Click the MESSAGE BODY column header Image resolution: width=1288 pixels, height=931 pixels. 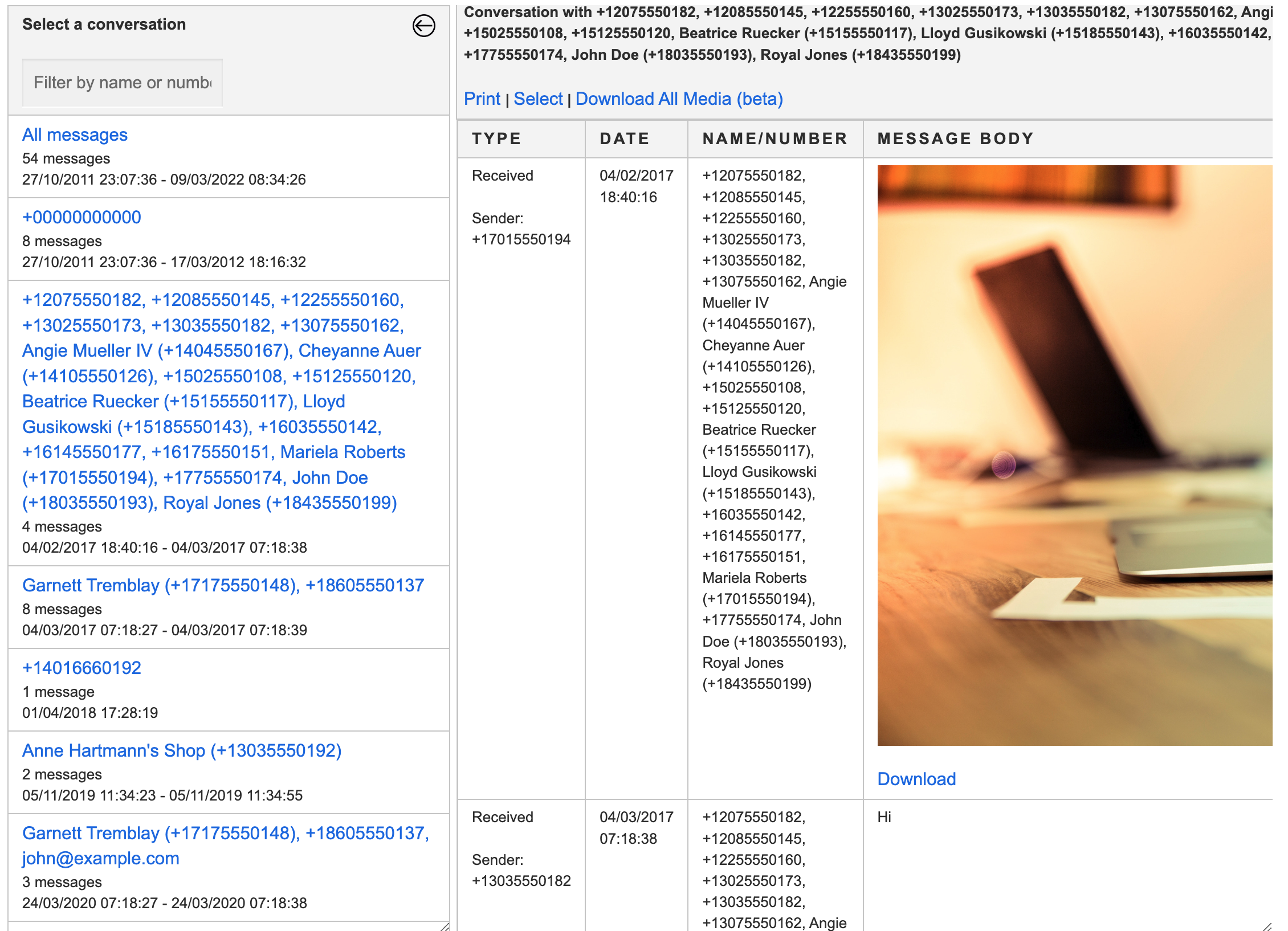955,139
